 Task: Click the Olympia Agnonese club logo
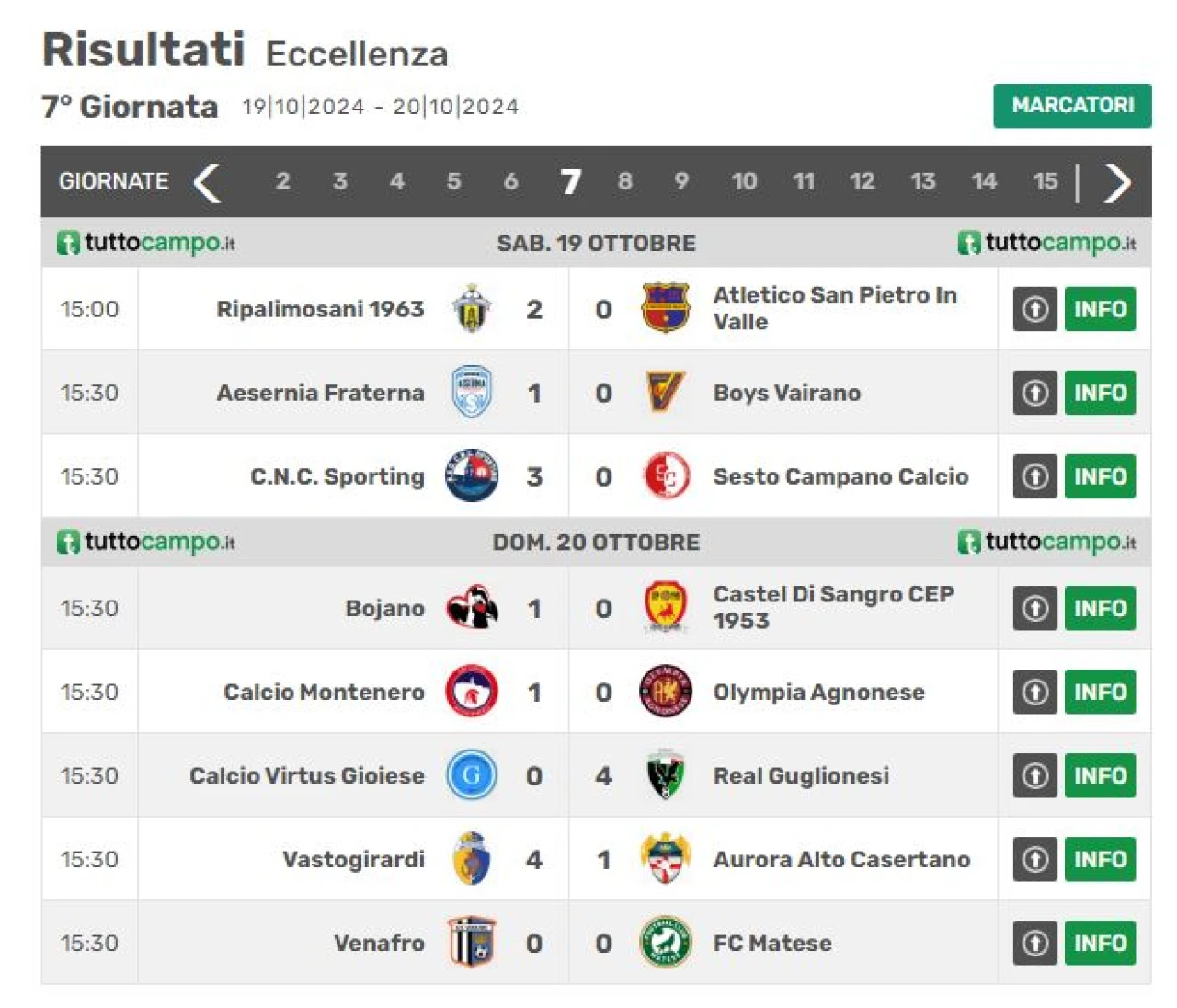coord(665,692)
